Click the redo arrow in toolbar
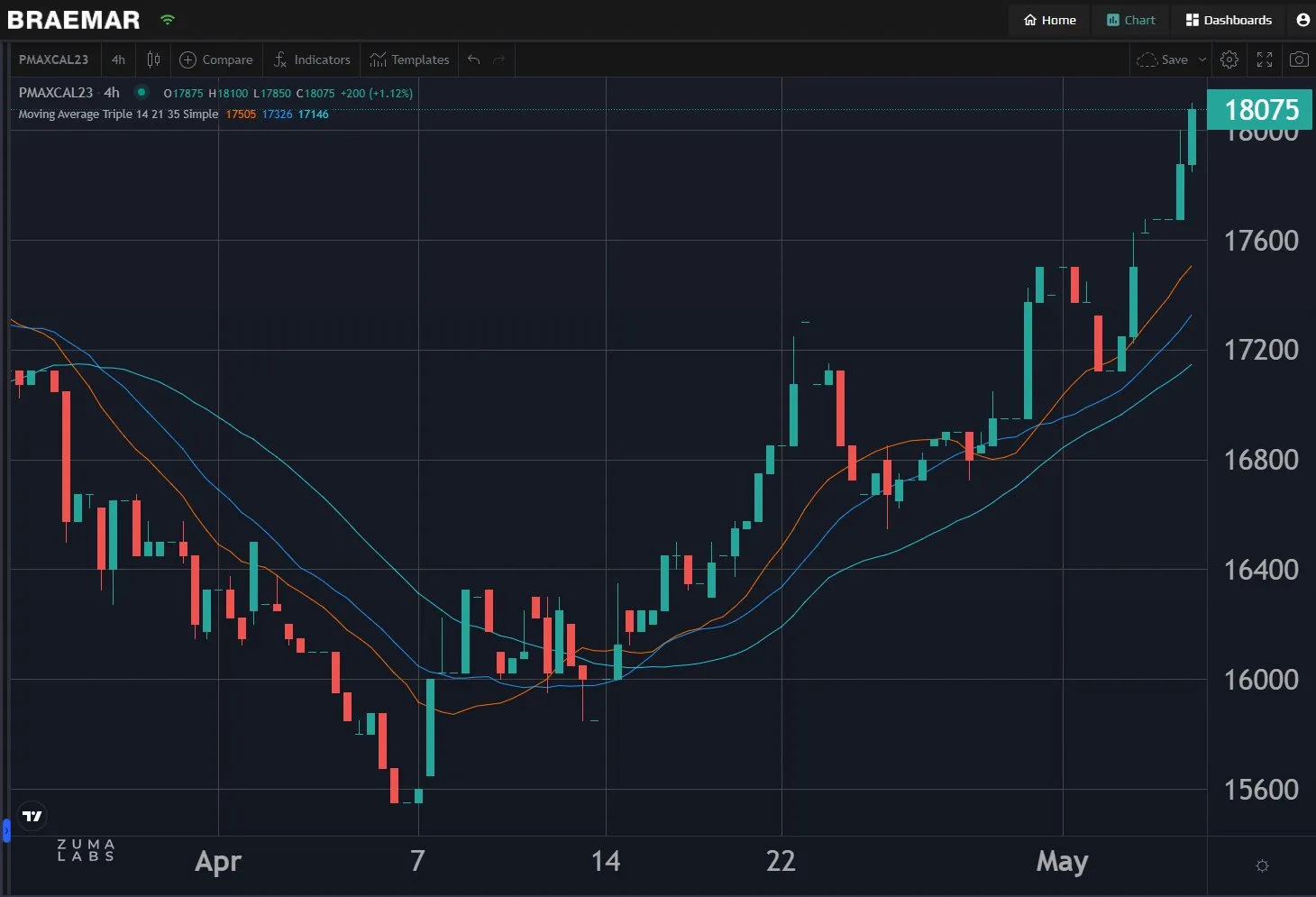 [498, 59]
